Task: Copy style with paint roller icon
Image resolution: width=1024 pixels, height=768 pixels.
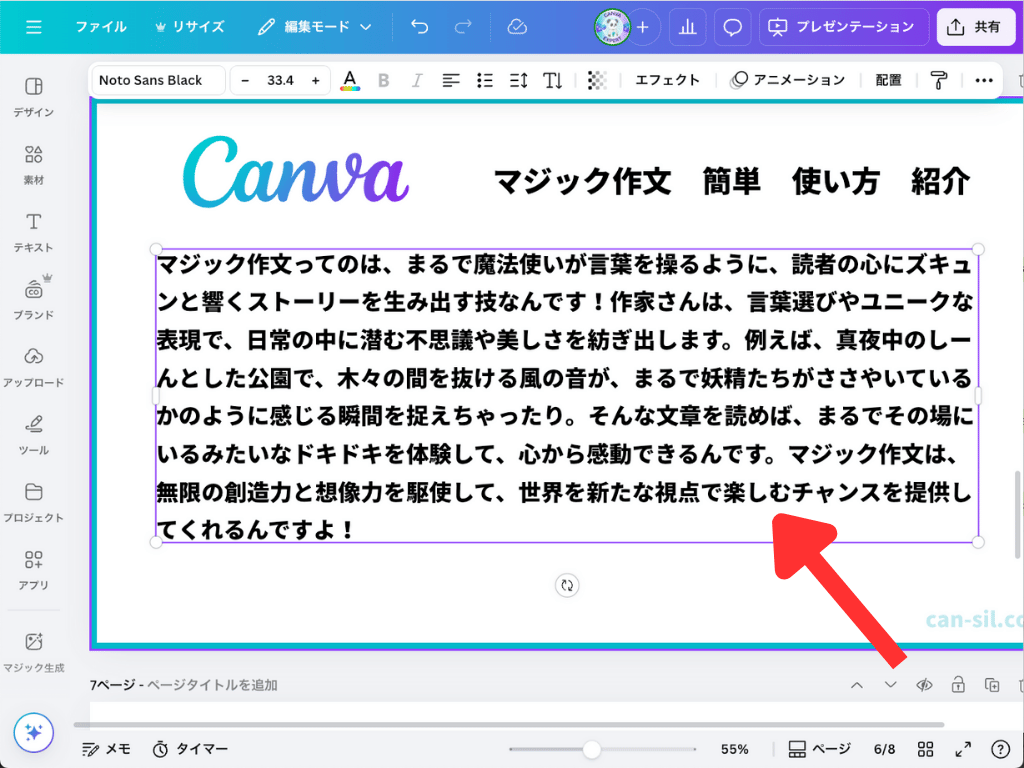Action: (938, 80)
